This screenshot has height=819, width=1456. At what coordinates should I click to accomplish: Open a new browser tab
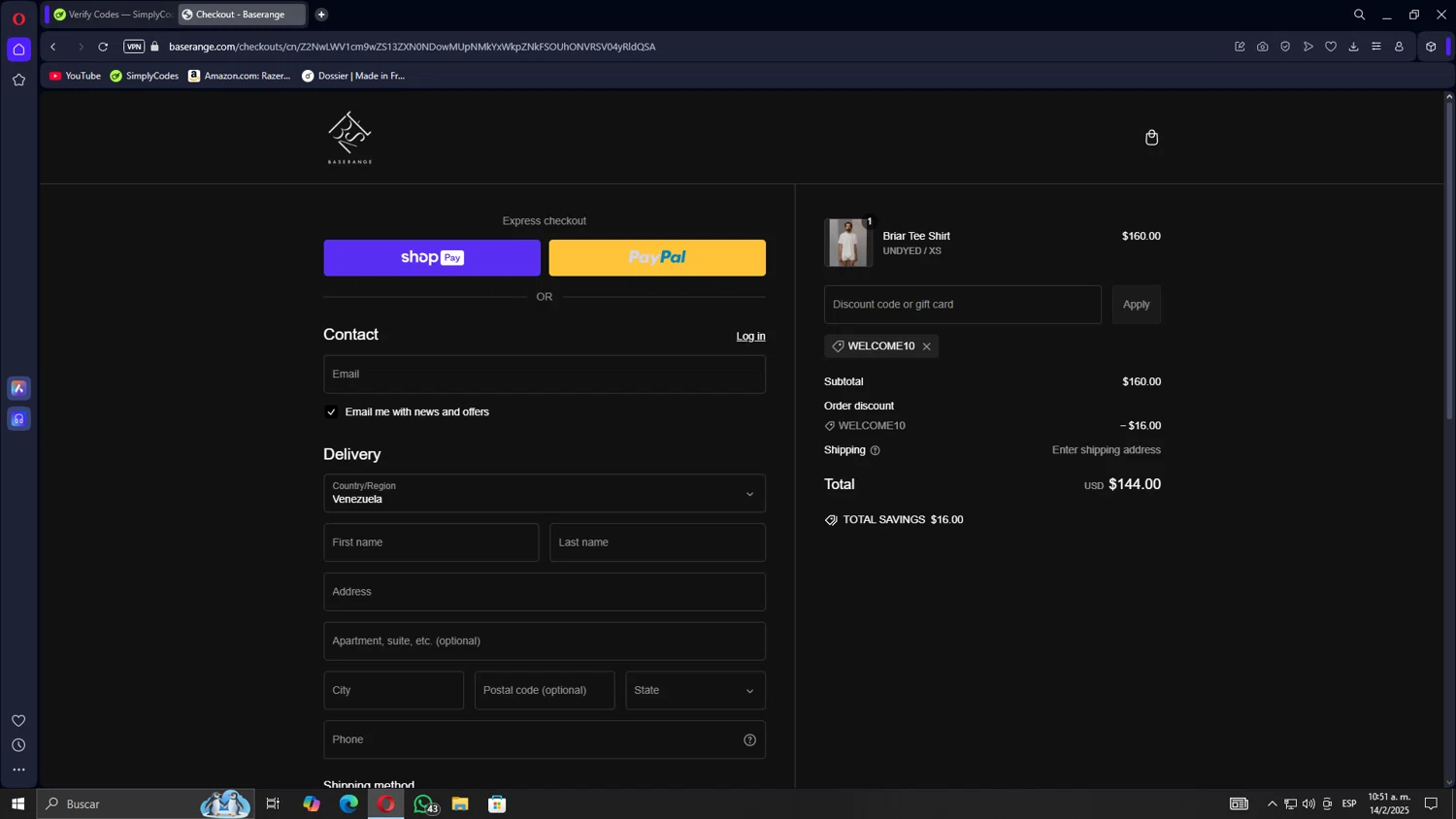pyautogui.click(x=321, y=15)
